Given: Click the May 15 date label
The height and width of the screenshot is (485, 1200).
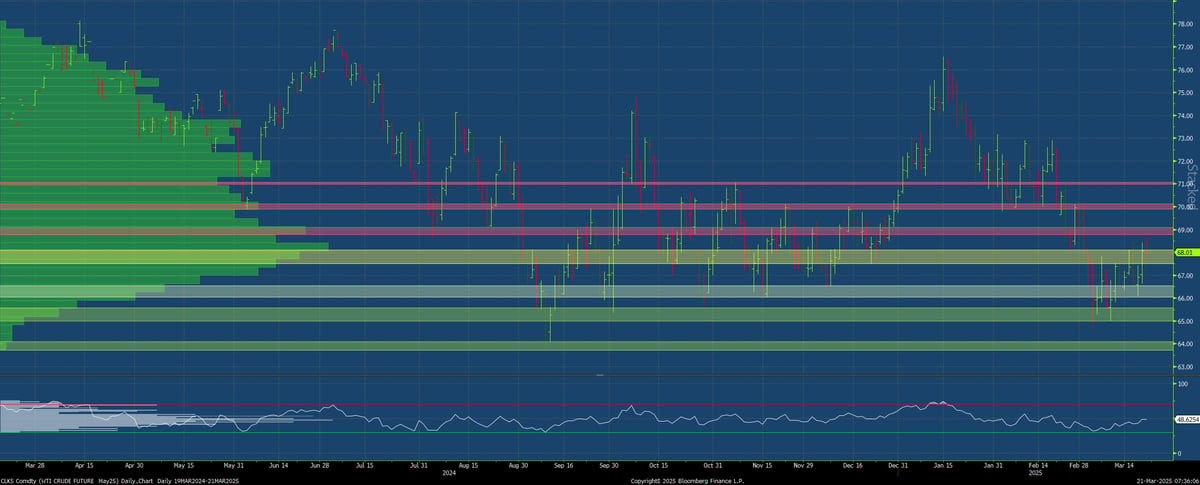Looking at the screenshot, I should click(184, 465).
